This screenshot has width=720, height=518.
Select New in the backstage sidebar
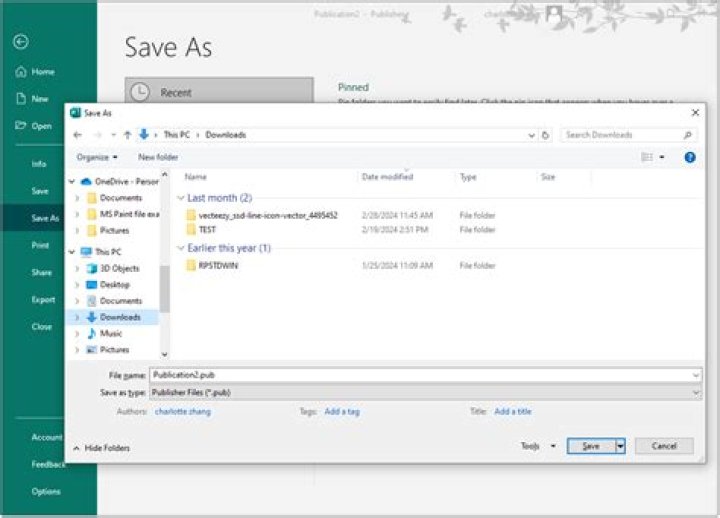(x=32, y=99)
